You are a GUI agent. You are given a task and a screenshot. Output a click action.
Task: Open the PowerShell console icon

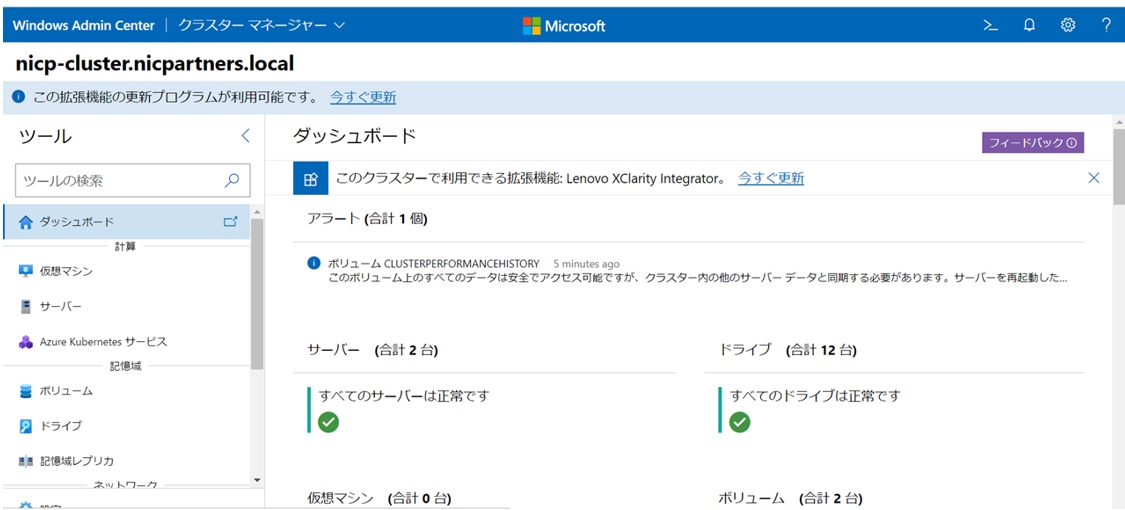click(991, 25)
